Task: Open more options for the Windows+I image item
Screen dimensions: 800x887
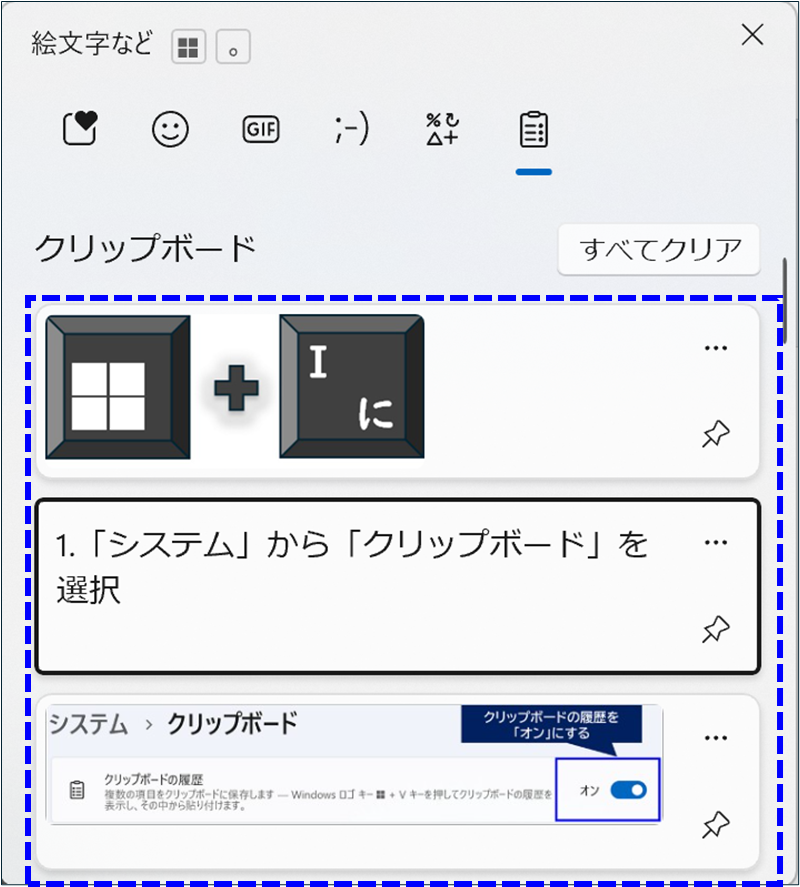Action: pos(715,348)
